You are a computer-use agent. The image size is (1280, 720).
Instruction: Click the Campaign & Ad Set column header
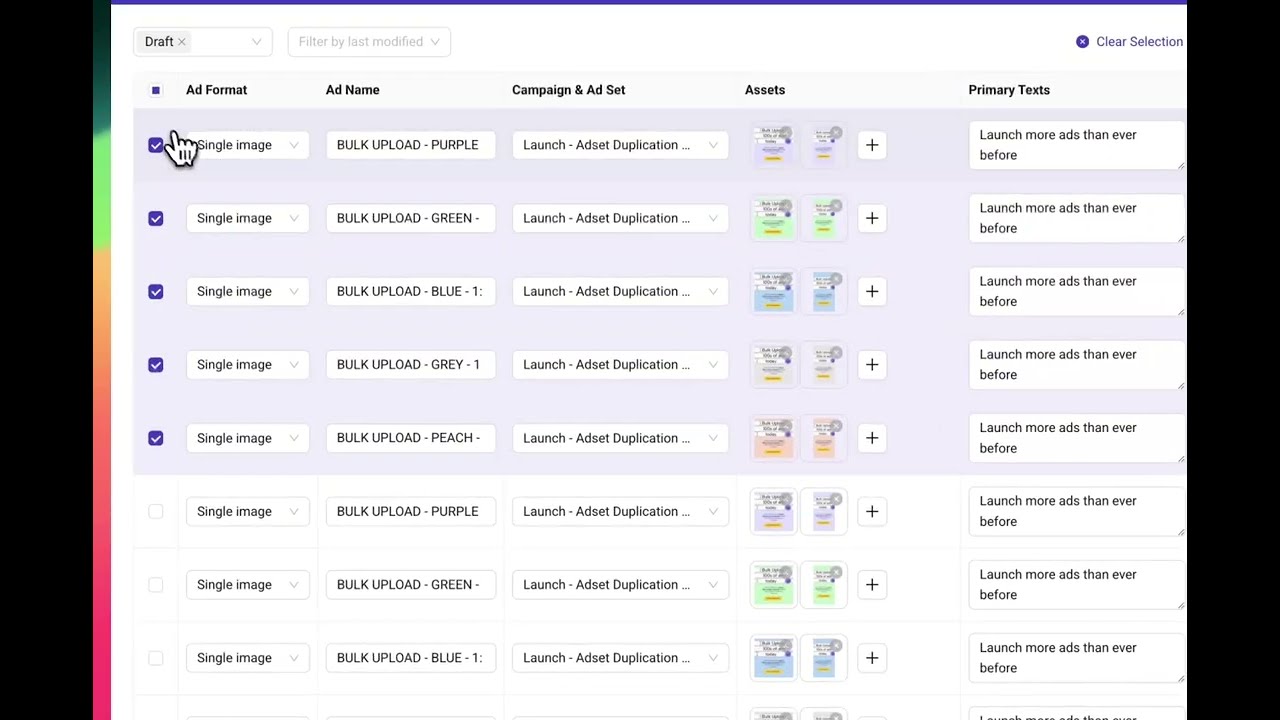tap(568, 90)
